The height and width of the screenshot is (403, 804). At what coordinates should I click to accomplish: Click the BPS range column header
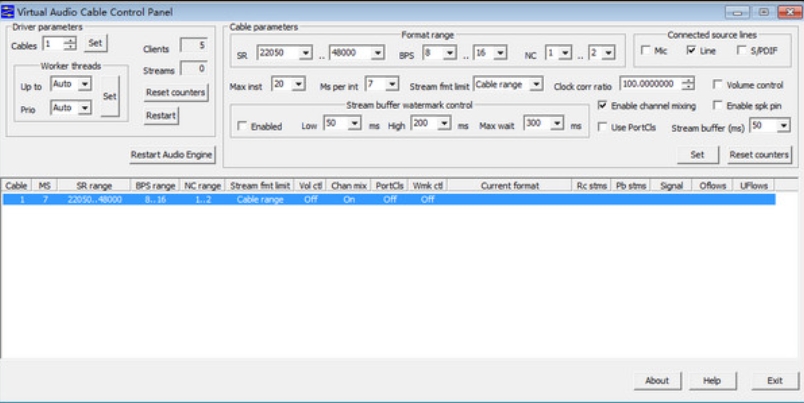click(x=155, y=186)
